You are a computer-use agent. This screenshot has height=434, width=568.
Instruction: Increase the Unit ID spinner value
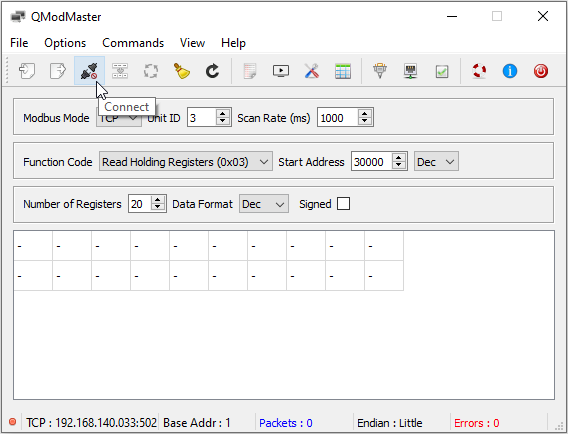(223, 113)
